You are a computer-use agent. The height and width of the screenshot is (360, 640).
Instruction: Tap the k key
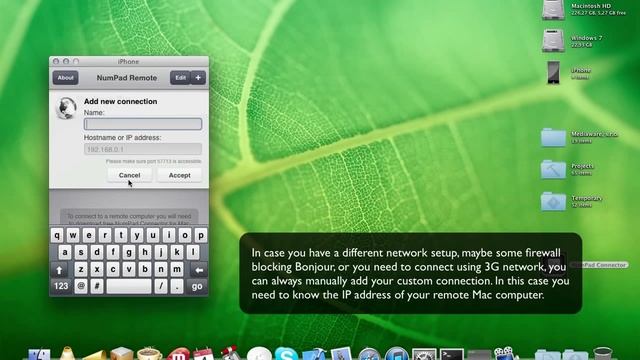tap(177, 253)
